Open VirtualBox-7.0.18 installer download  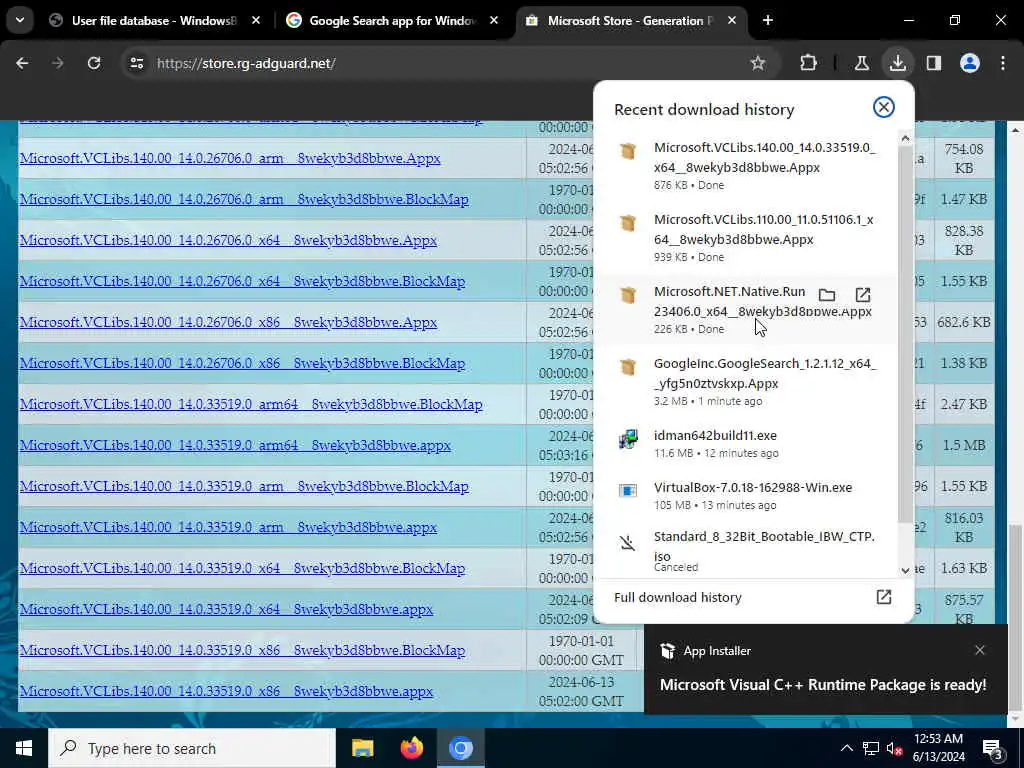tap(748, 496)
